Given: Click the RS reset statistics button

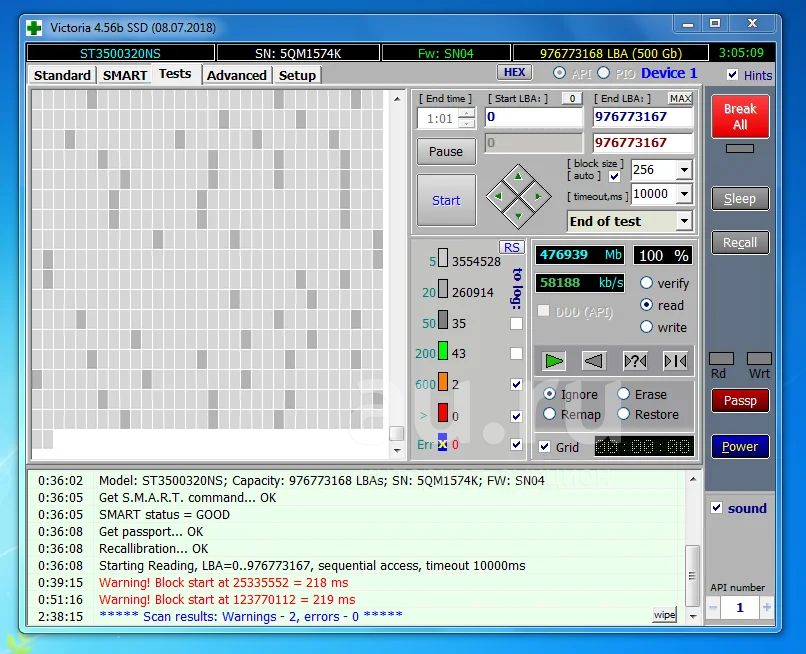Looking at the screenshot, I should point(511,247).
